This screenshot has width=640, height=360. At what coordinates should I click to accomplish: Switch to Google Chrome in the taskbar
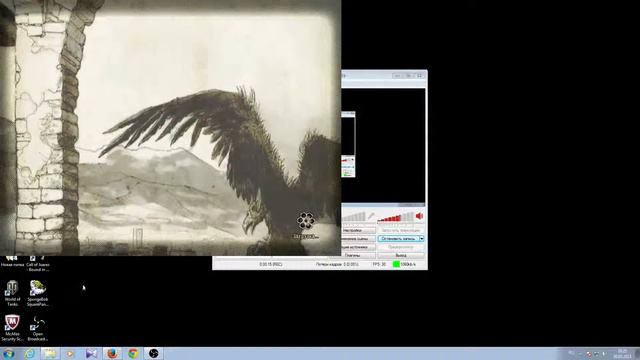pos(133,353)
